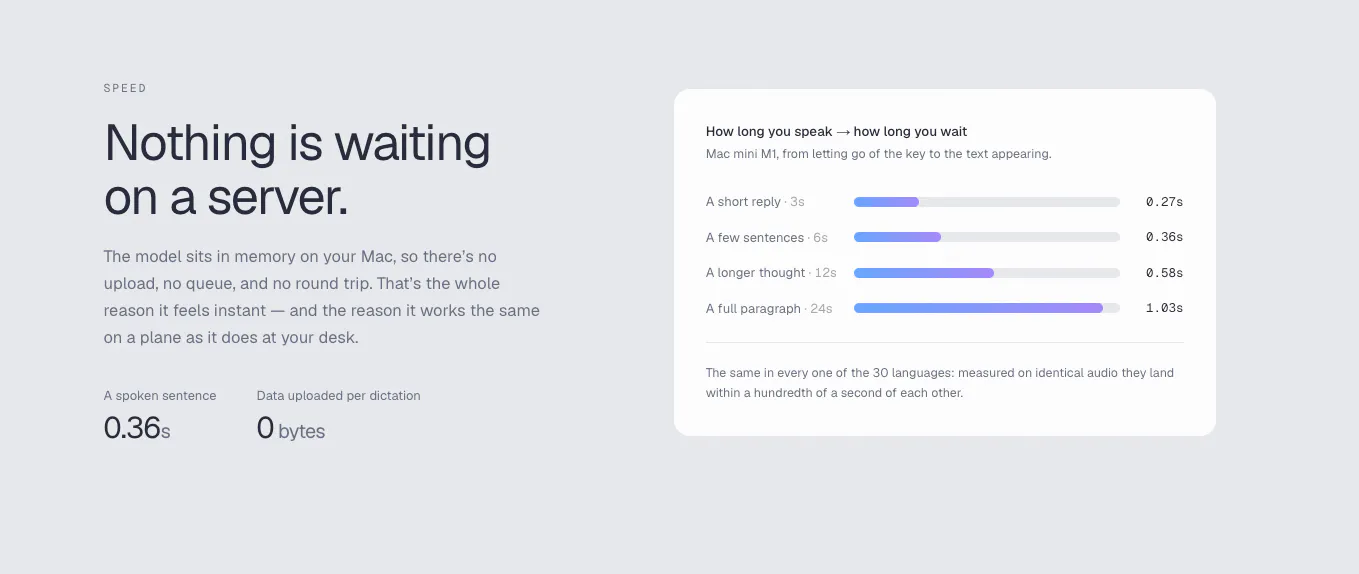This screenshot has width=1359, height=574.
Task: Click the 0.58s result value
Action: (x=1164, y=273)
